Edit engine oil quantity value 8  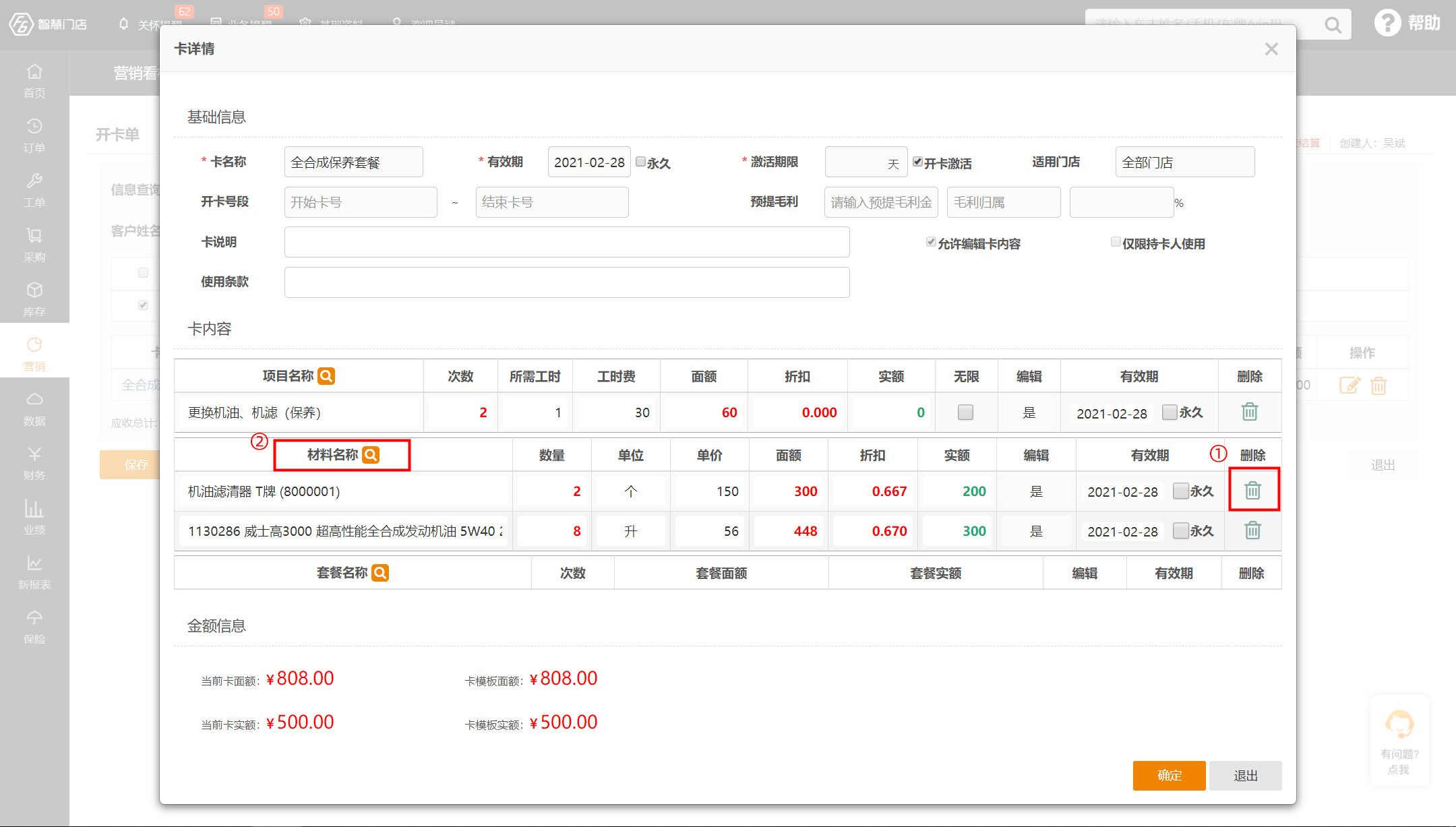[551, 531]
